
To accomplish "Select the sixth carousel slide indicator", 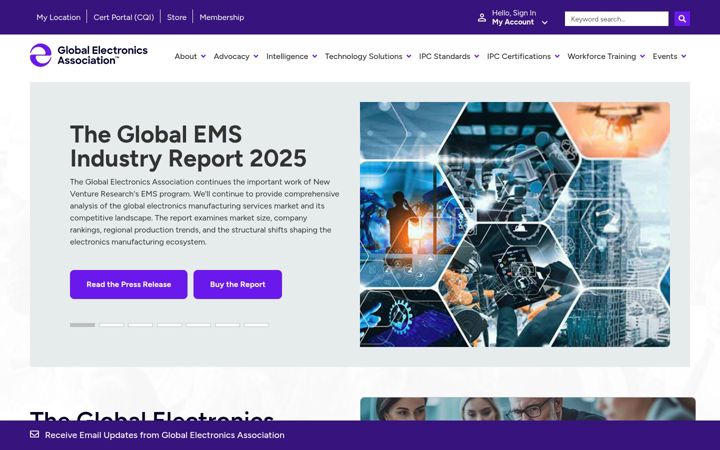I will click(x=227, y=325).
